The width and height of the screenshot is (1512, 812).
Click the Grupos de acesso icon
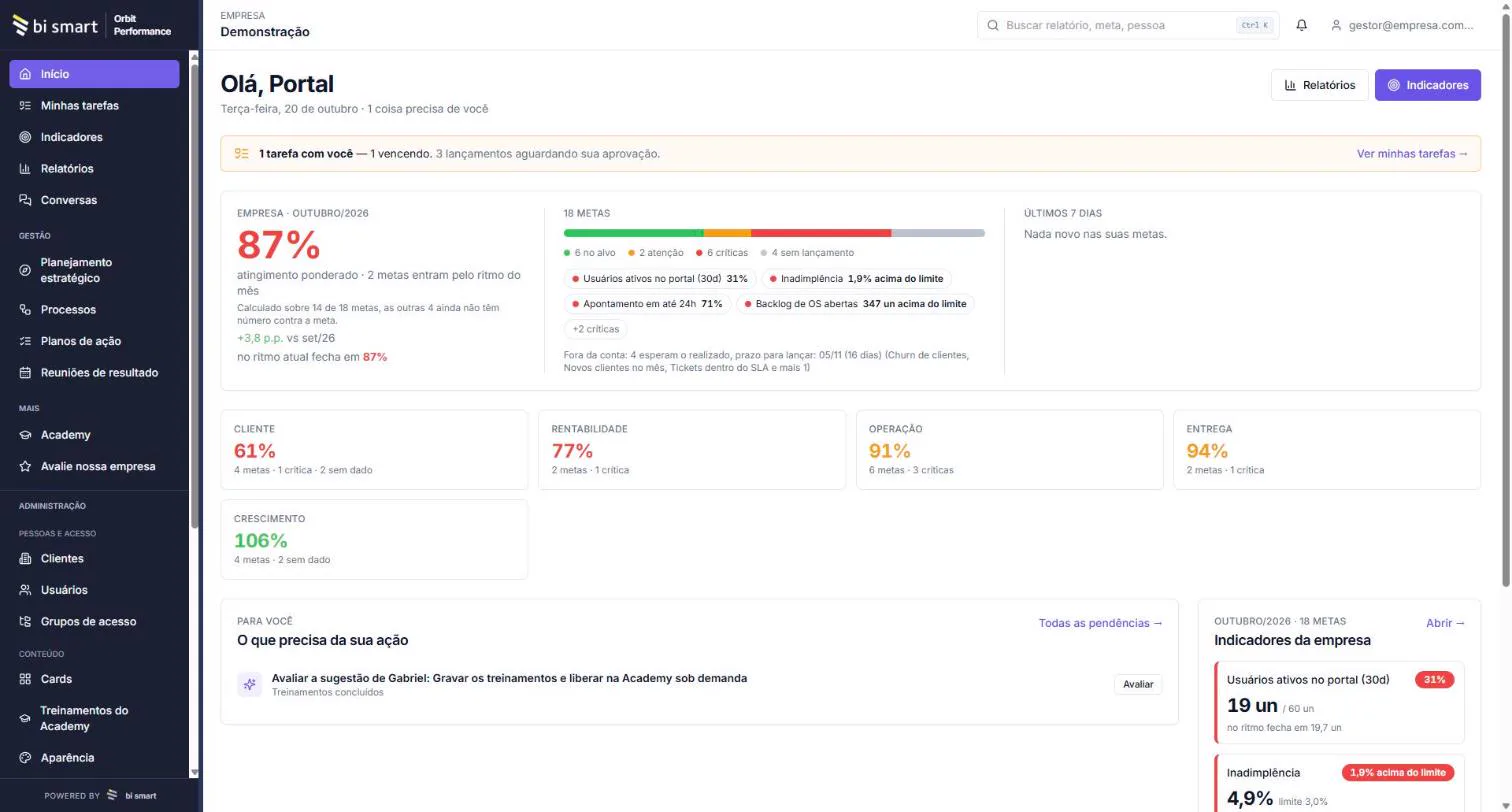tap(26, 622)
